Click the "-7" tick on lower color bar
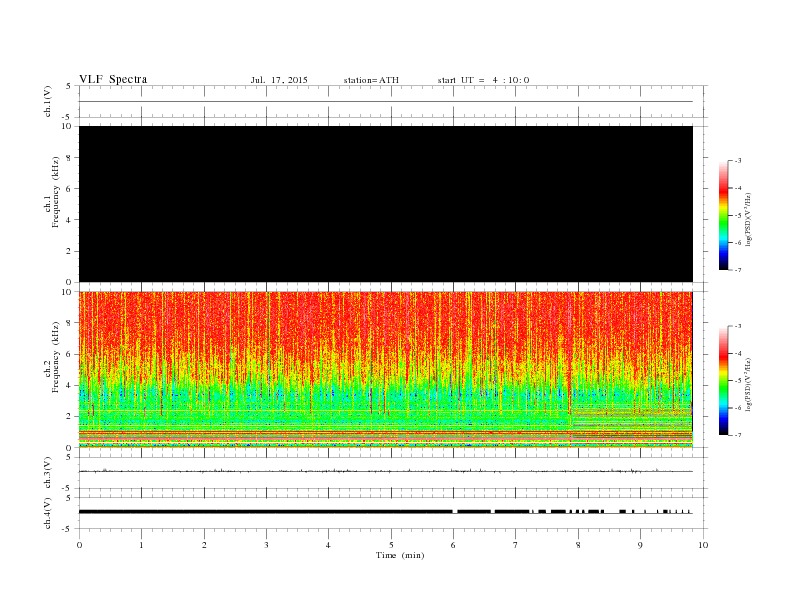 (x=738, y=435)
